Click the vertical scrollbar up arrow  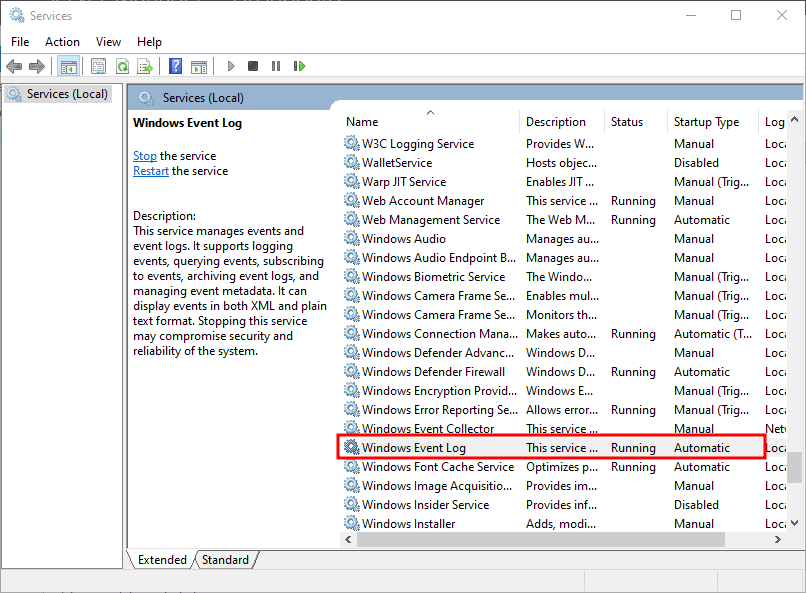[x=794, y=119]
